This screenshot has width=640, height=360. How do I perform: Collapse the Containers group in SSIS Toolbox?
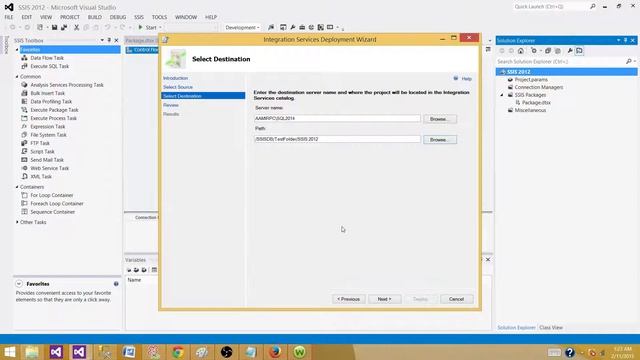pyautogui.click(x=17, y=187)
